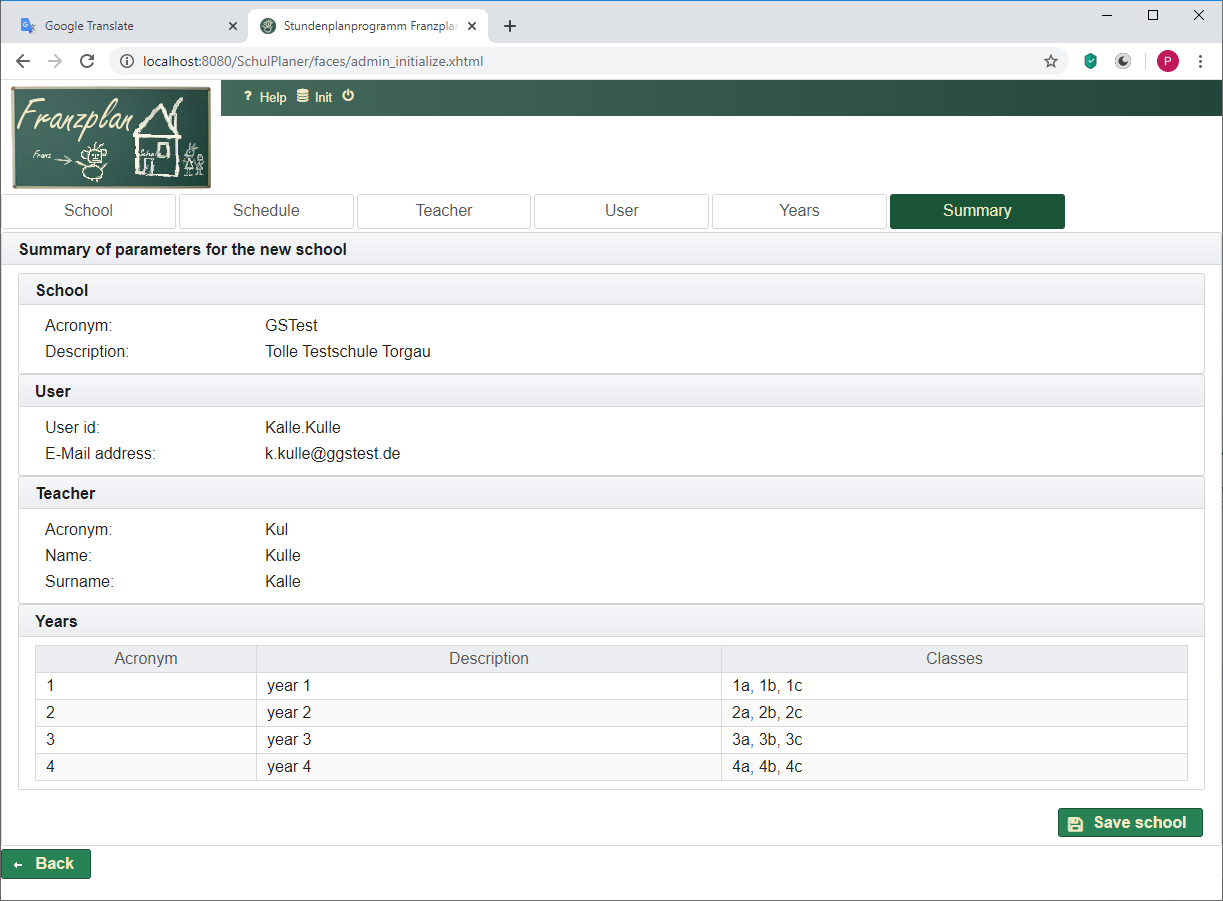1223x901 pixels.
Task: Bookmark page with the star icon
Action: pos(1051,61)
